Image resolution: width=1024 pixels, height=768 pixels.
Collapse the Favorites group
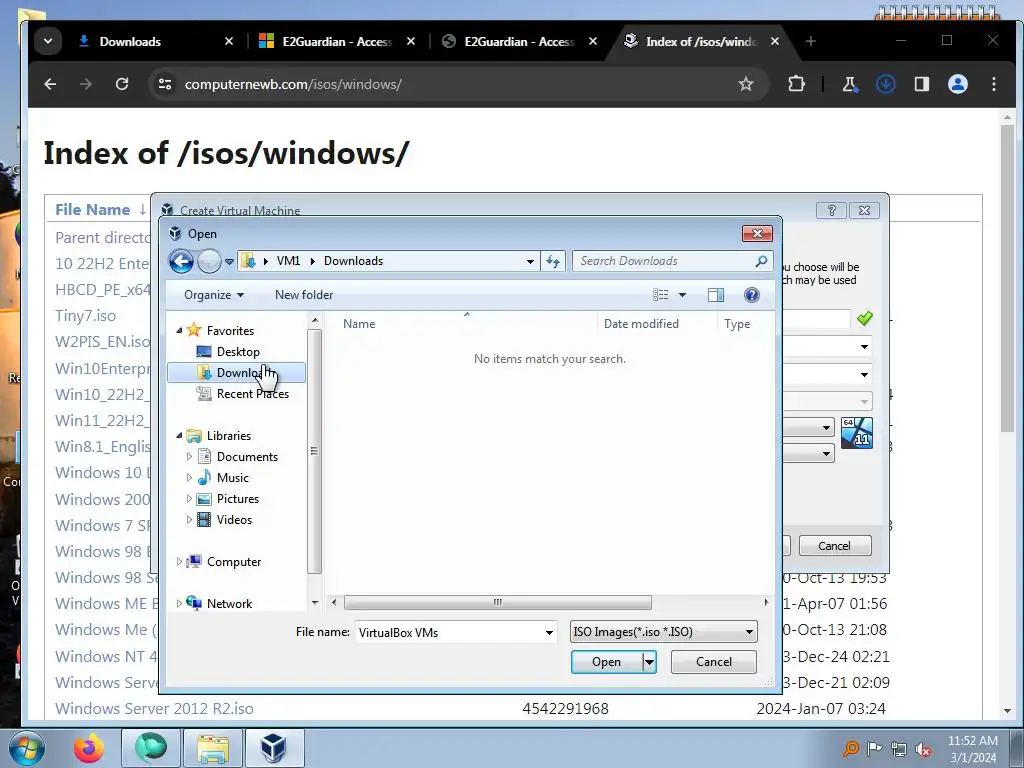[x=180, y=330]
